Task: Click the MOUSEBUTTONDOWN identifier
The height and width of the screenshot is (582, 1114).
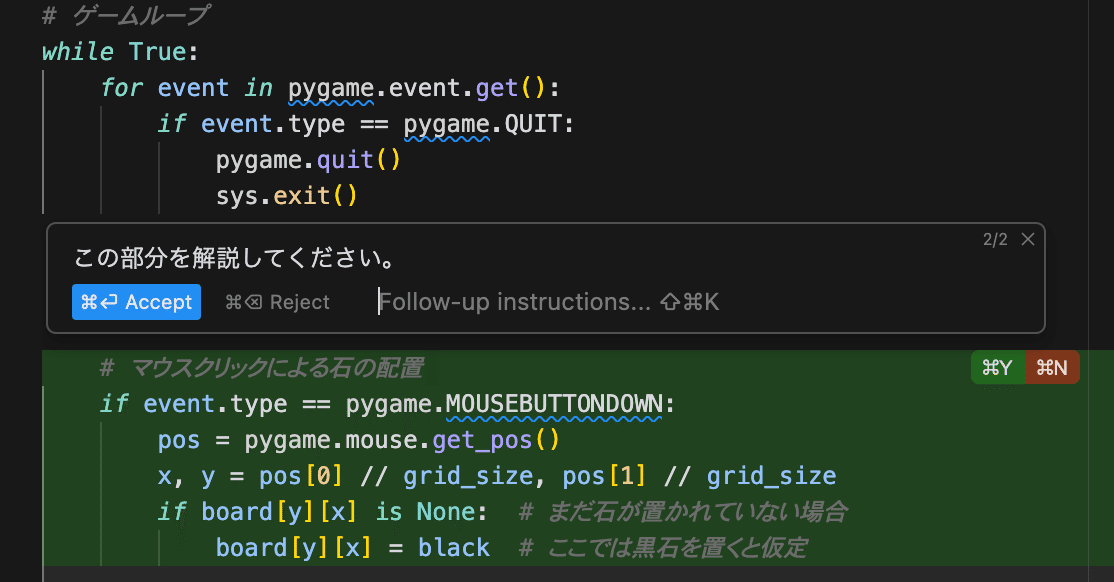Action: (x=554, y=404)
